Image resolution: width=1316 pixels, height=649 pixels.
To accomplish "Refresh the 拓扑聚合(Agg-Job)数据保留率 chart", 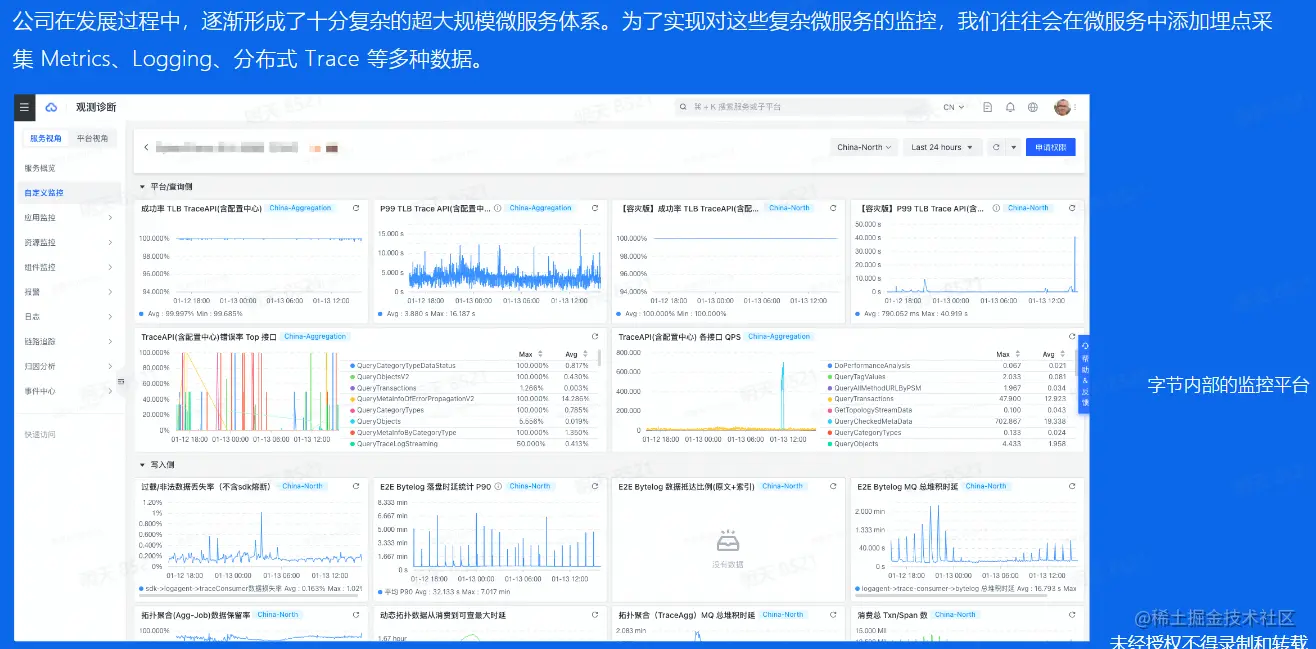I will point(357,614).
